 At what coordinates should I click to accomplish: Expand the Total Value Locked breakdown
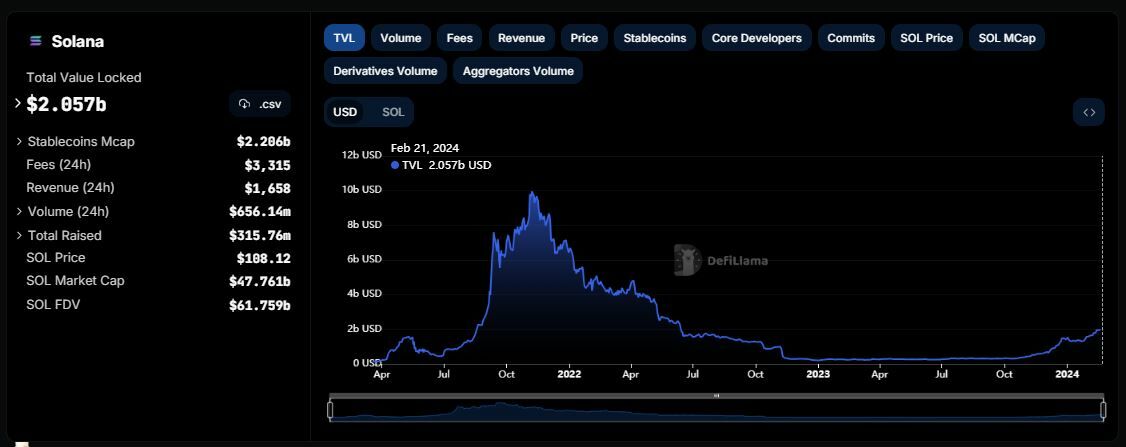pyautogui.click(x=18, y=103)
